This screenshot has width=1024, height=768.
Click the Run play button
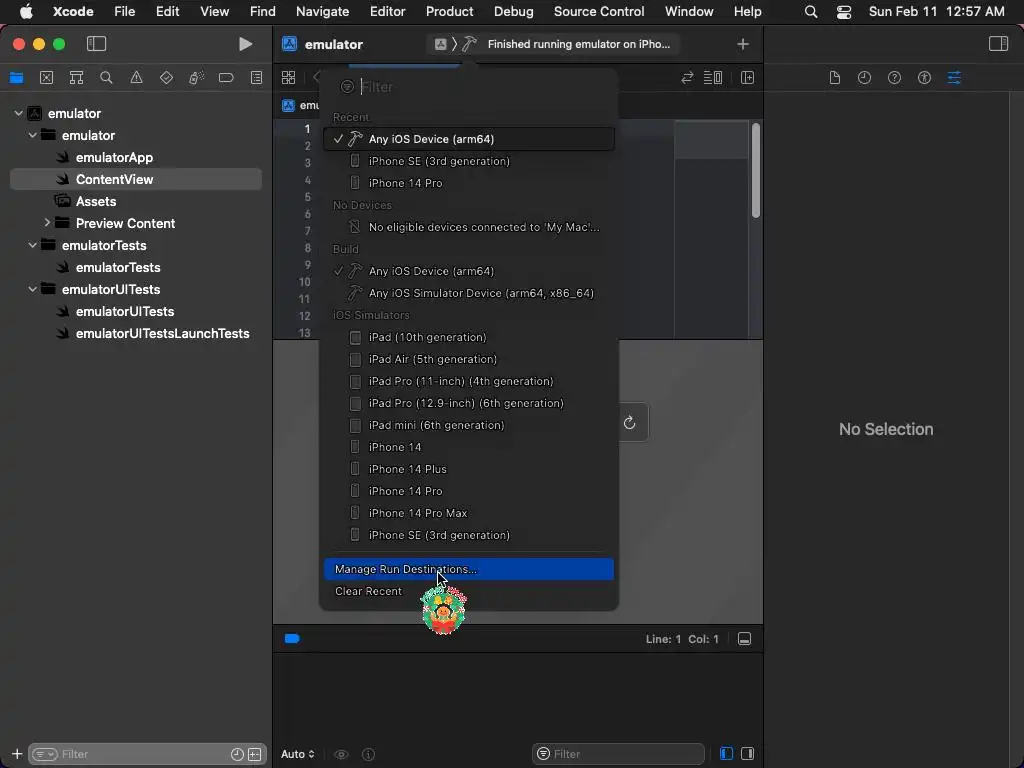246,44
